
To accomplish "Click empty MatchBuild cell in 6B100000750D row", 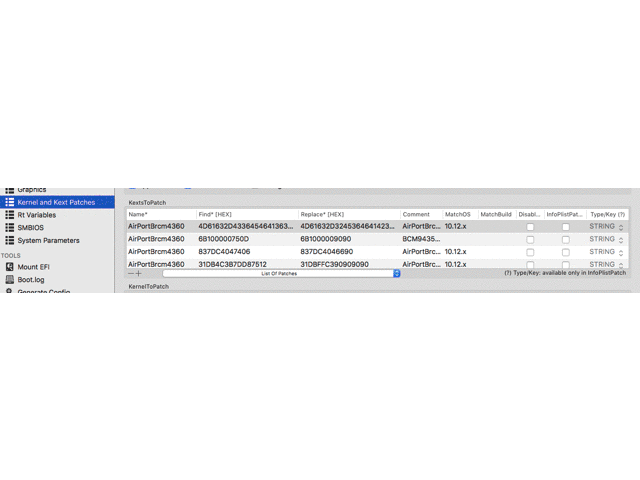I will pos(497,239).
